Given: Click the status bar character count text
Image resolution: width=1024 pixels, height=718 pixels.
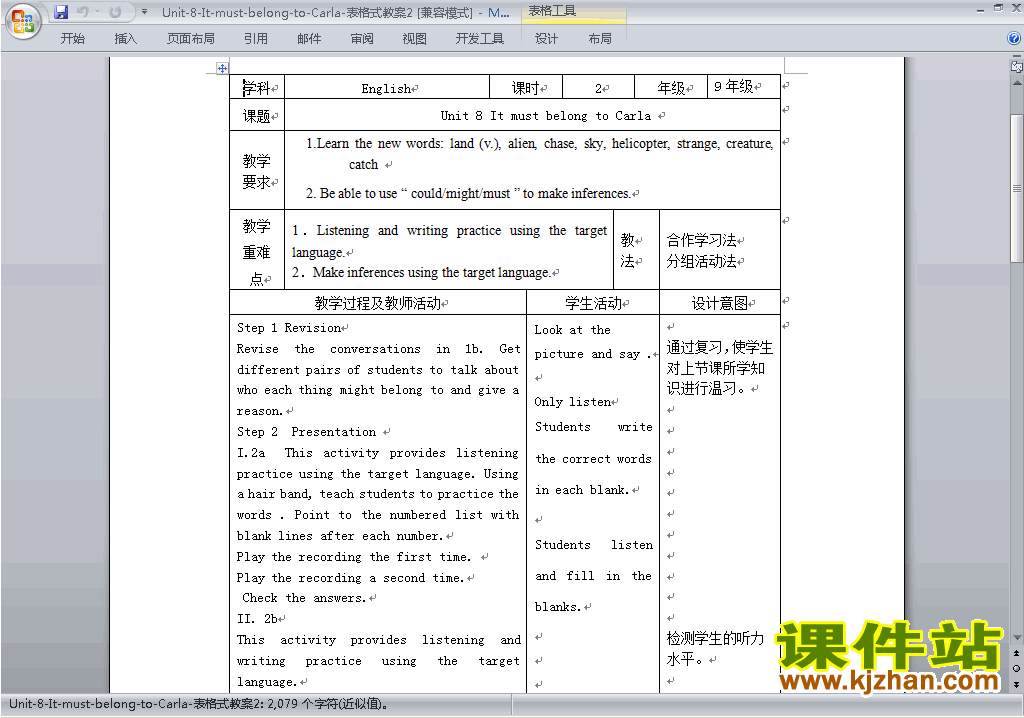Looking at the screenshot, I should tap(198, 704).
